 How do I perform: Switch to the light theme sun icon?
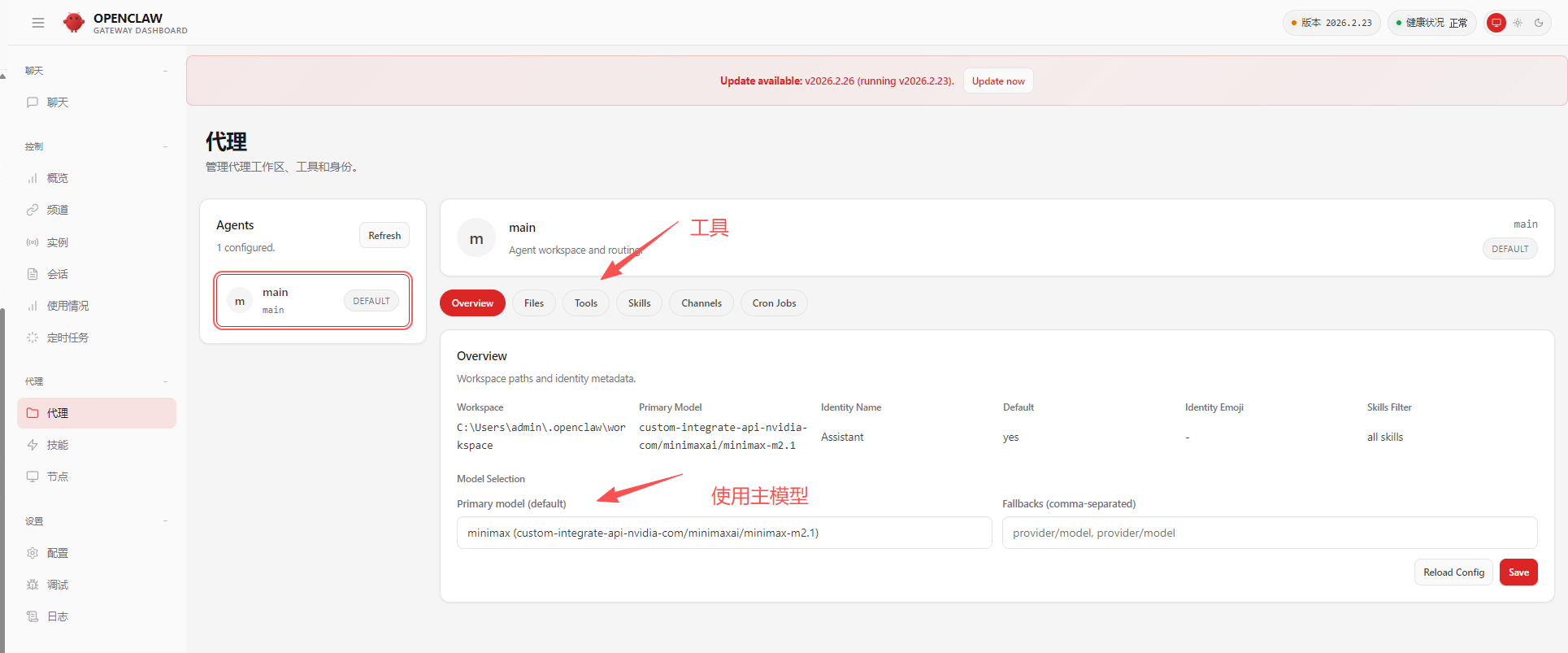pyautogui.click(x=1518, y=23)
